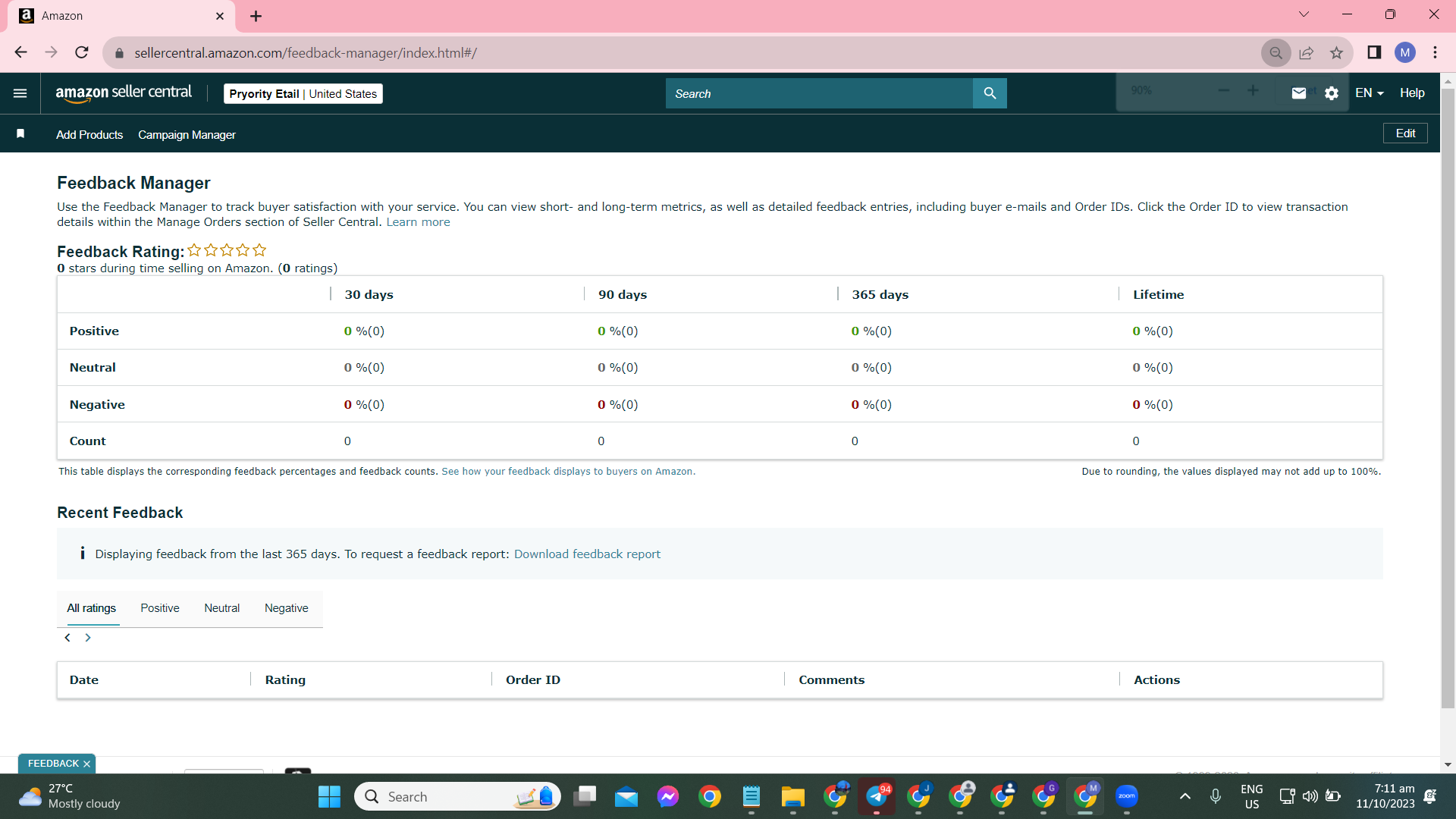Screen dimensions: 1456x819
Task: Switch to the Positive feedback tab
Action: [x=160, y=608]
